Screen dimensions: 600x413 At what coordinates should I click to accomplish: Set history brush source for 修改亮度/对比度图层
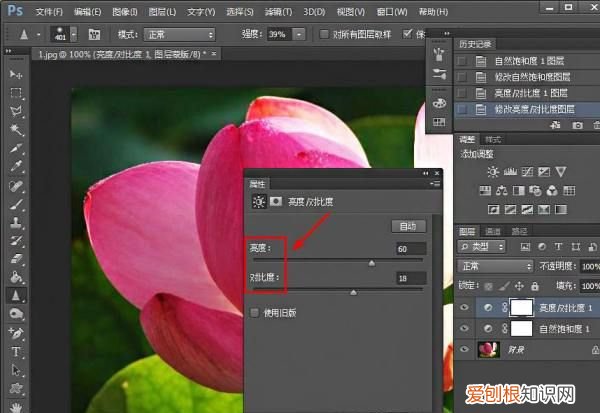pos(462,109)
